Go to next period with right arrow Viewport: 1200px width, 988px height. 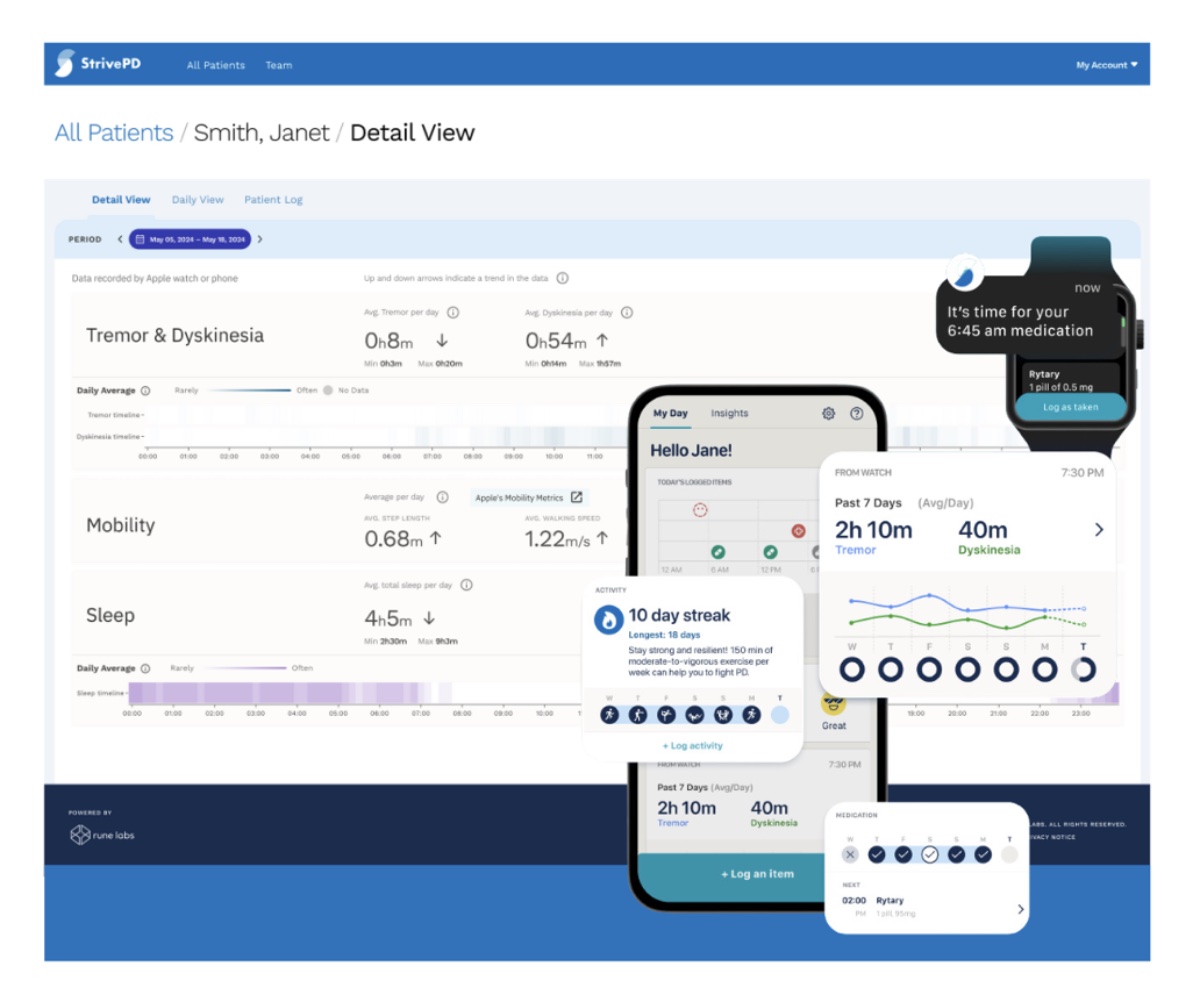260,240
